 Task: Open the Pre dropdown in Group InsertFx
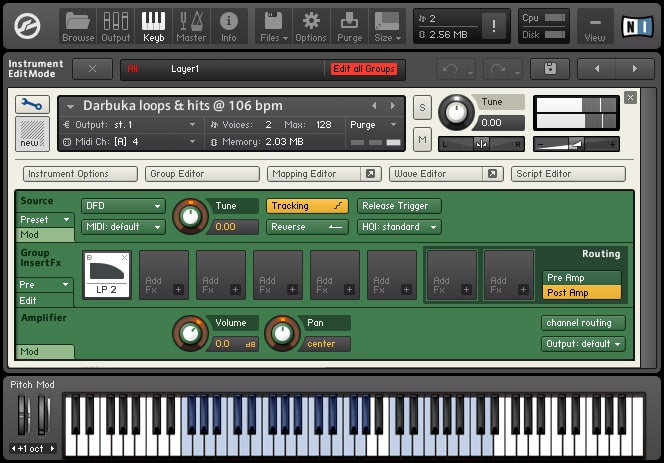pos(45,285)
